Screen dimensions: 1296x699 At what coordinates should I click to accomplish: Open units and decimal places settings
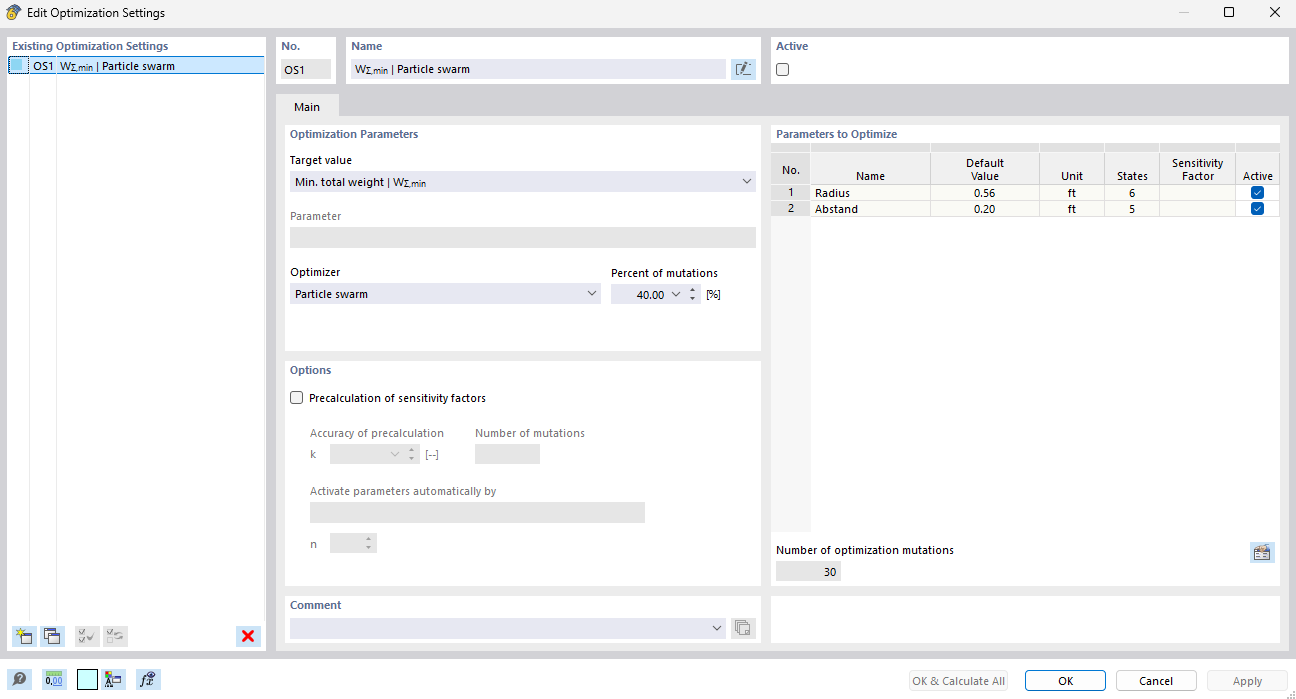(x=52, y=679)
